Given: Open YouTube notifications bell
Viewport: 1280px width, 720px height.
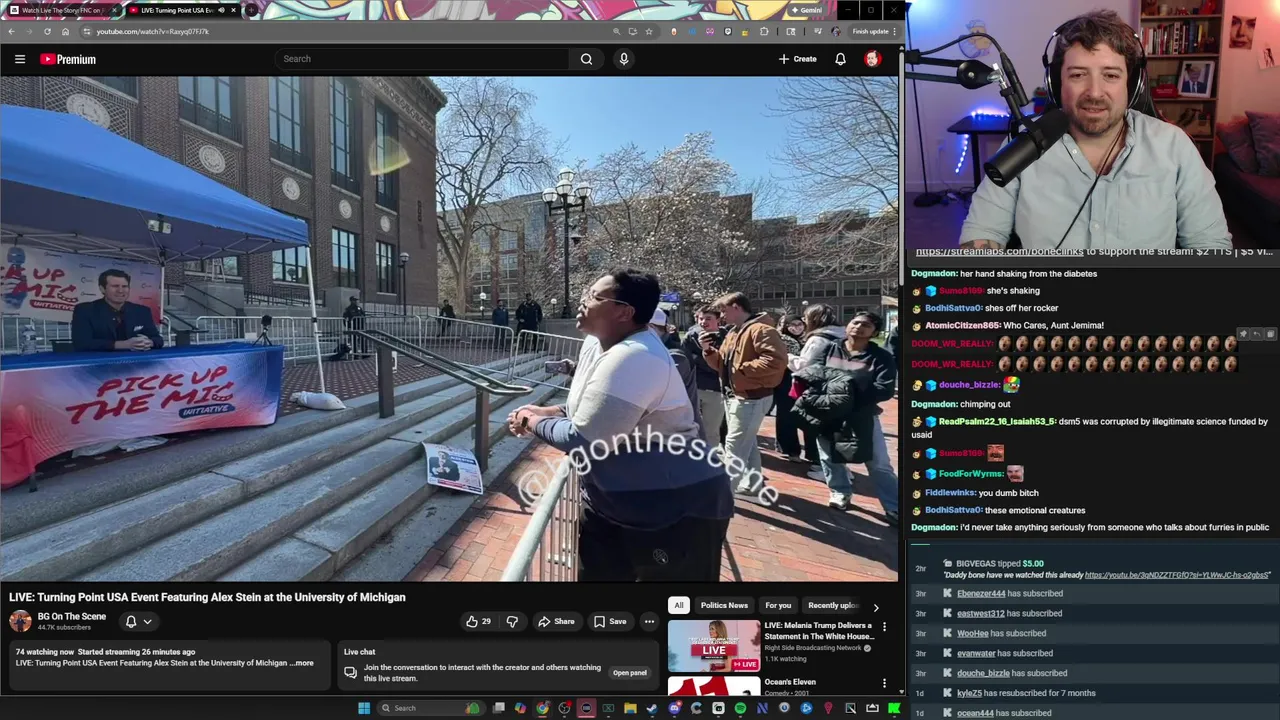Looking at the screenshot, I should tap(840, 59).
